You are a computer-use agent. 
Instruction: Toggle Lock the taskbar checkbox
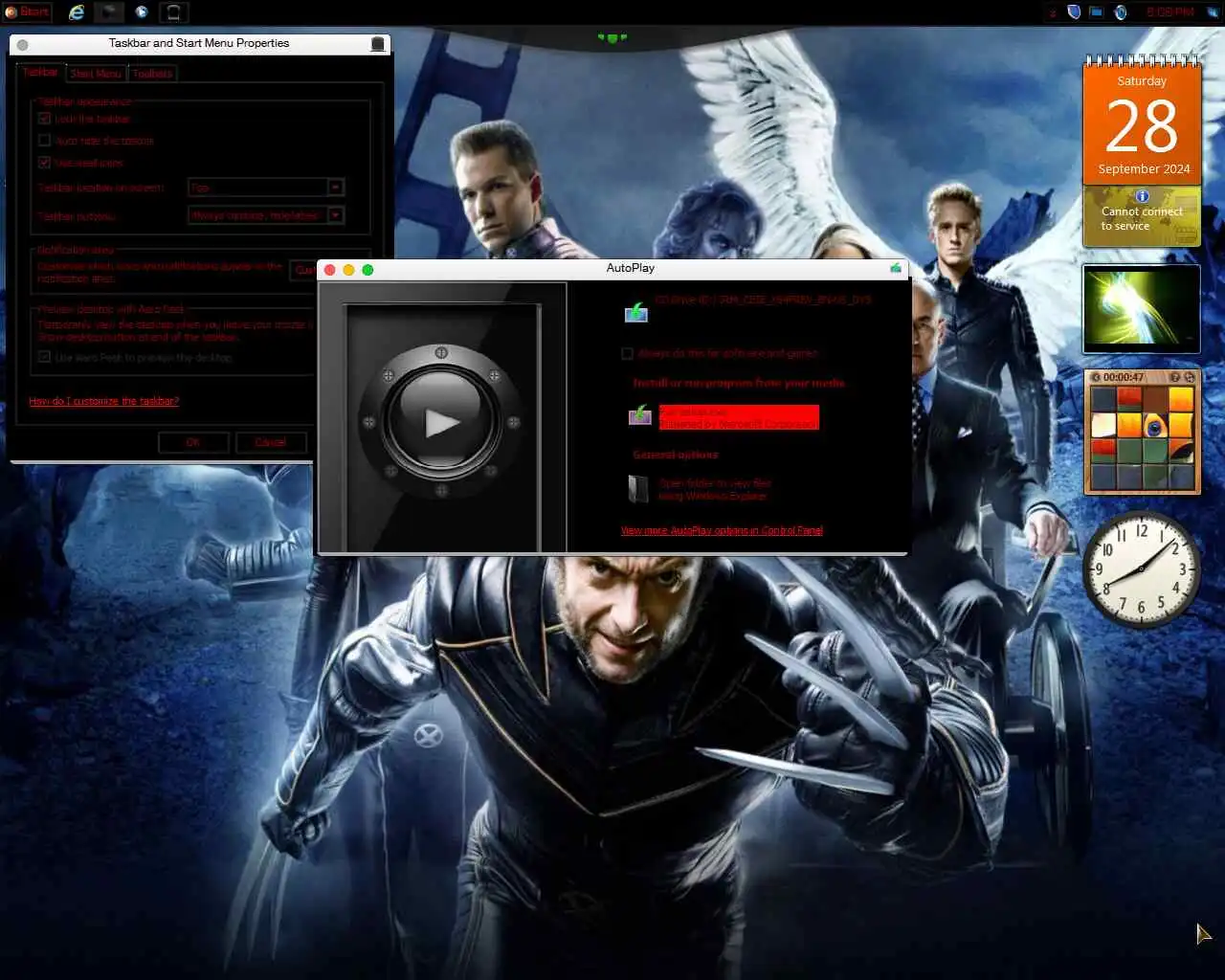click(44, 119)
